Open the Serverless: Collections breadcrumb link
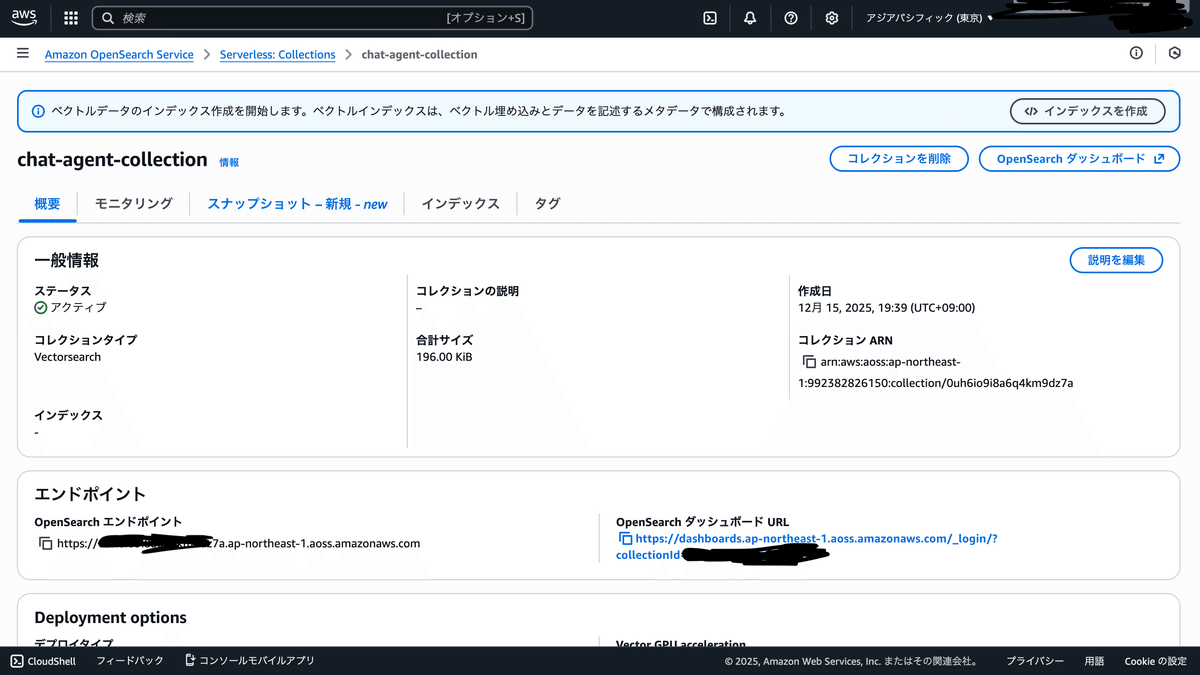 [x=277, y=54]
